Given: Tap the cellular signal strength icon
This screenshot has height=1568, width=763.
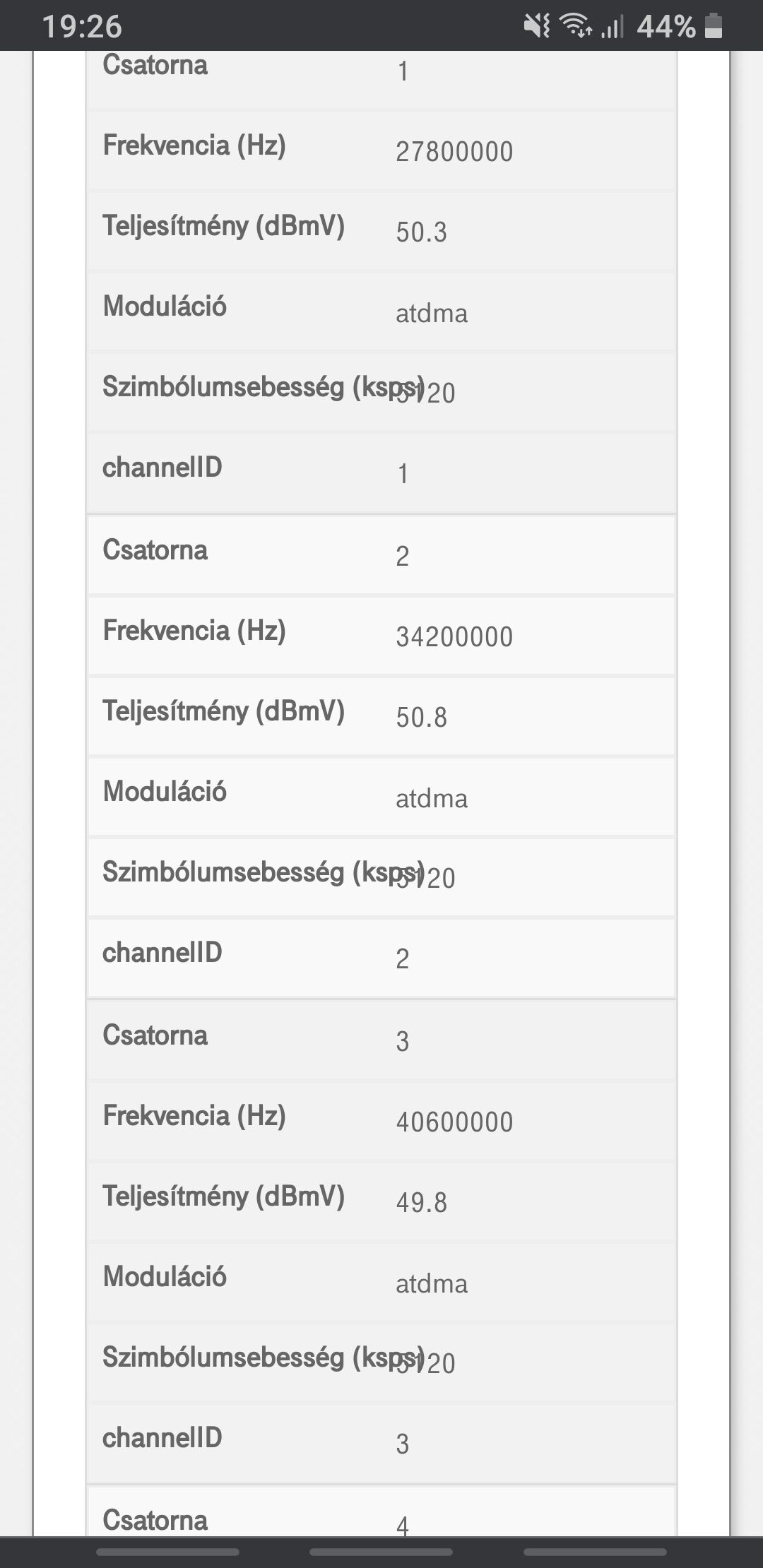Looking at the screenshot, I should (613, 27).
